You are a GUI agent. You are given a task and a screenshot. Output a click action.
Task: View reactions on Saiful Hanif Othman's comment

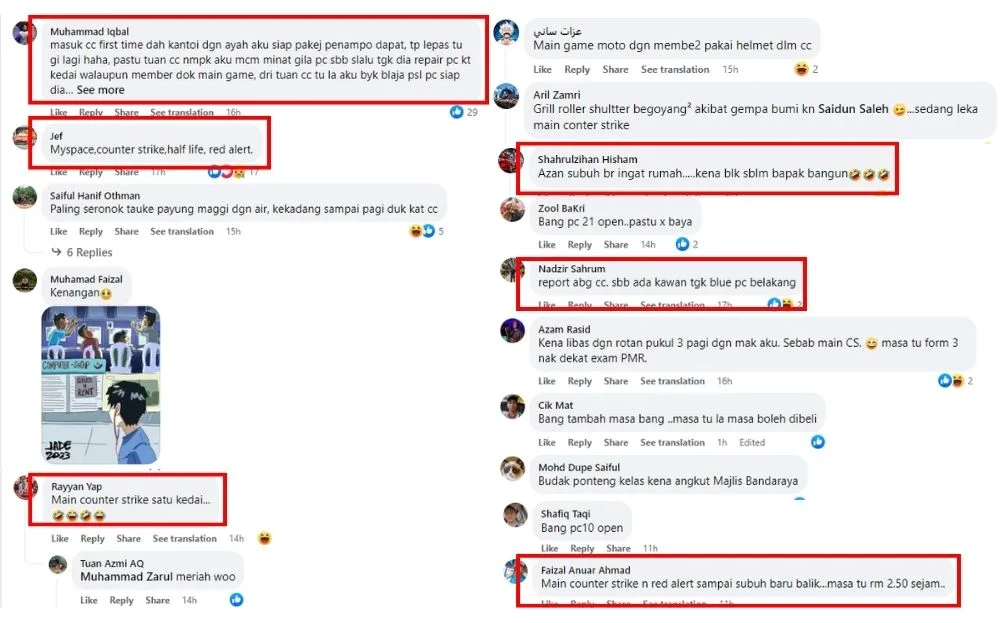(422, 231)
